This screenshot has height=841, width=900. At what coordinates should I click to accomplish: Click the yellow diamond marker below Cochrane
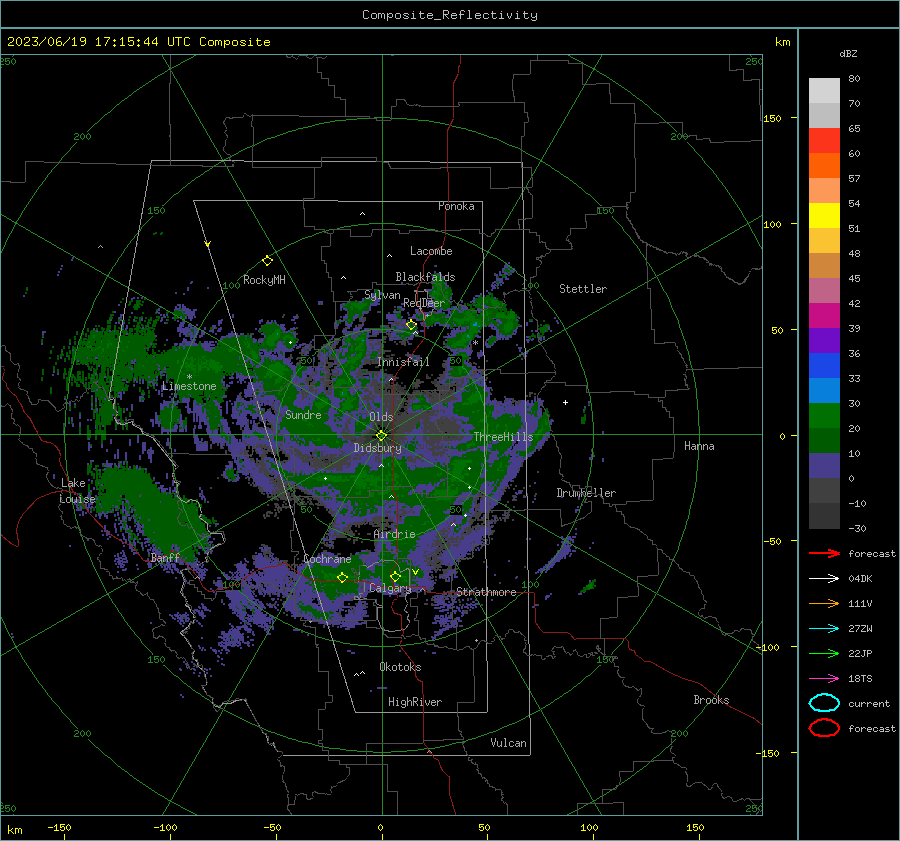tap(342, 578)
